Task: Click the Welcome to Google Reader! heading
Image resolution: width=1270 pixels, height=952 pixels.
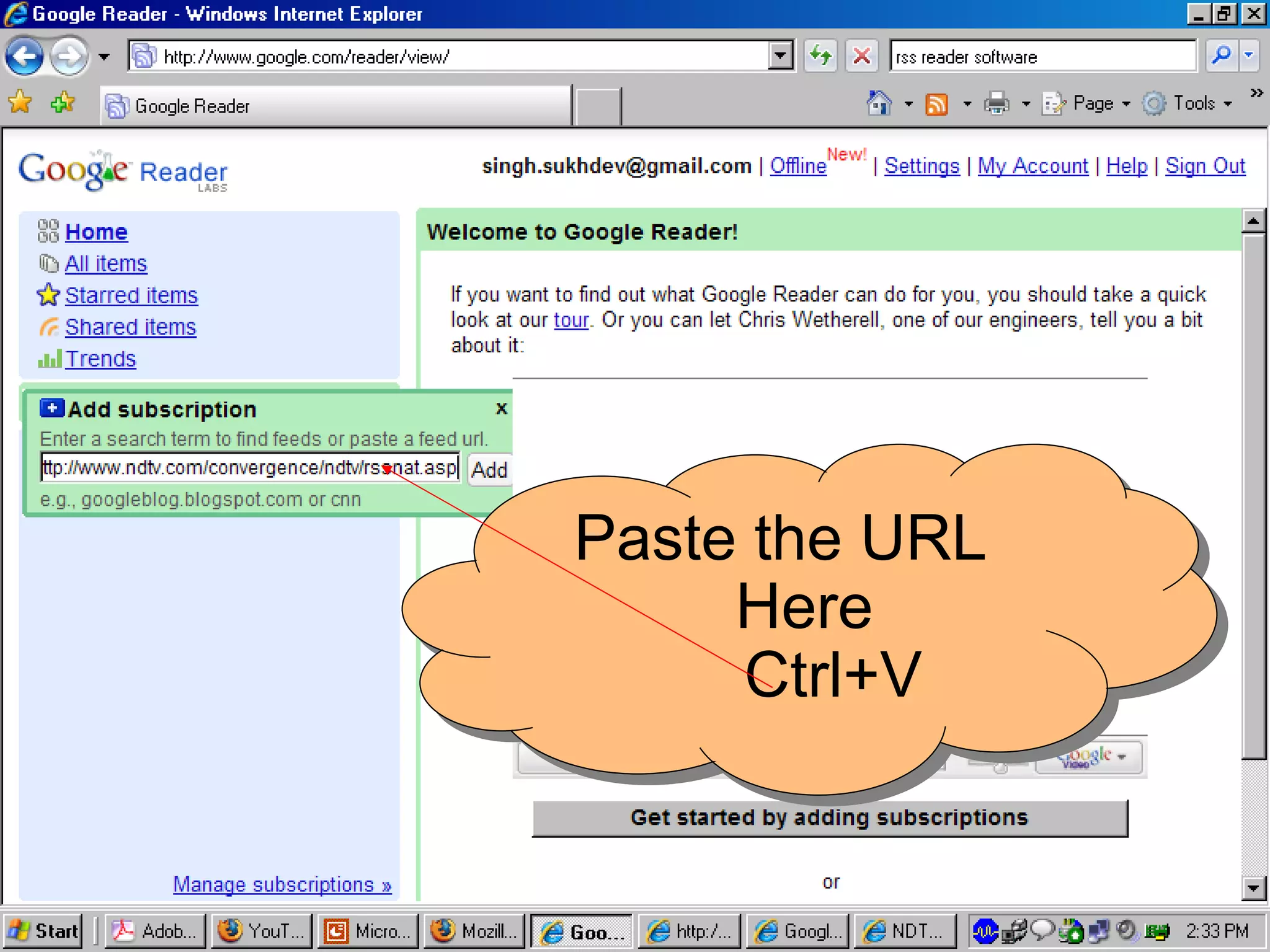Action: point(582,232)
